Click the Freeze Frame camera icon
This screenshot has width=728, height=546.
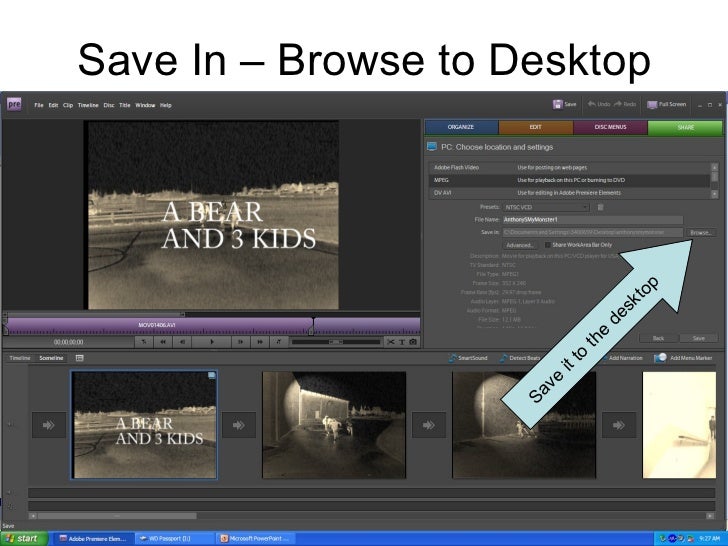pyautogui.click(x=412, y=342)
